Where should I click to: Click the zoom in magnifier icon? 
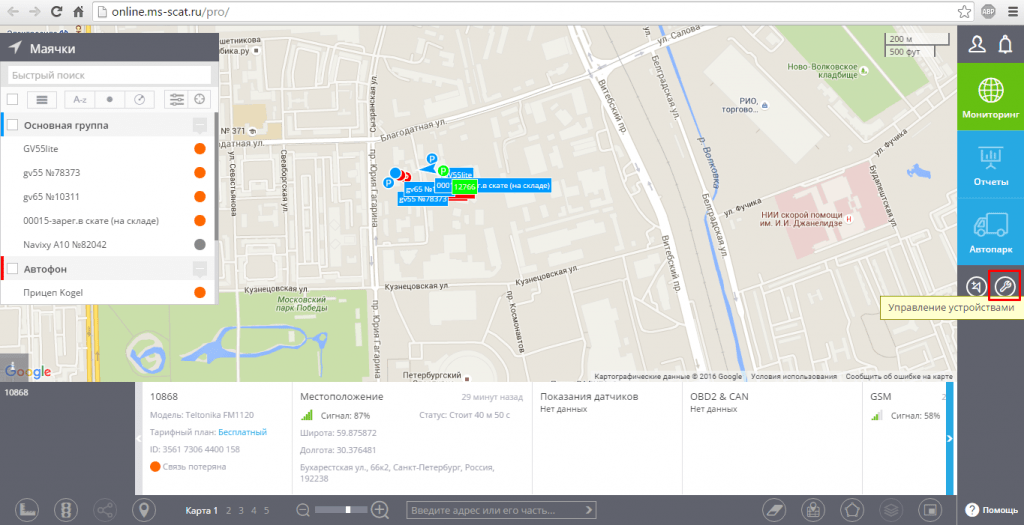380,510
